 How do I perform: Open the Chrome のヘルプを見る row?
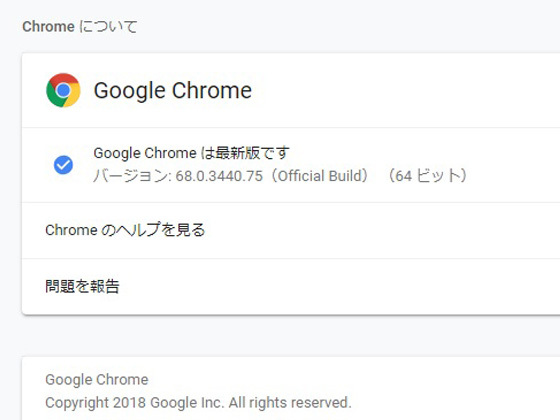coord(291,230)
